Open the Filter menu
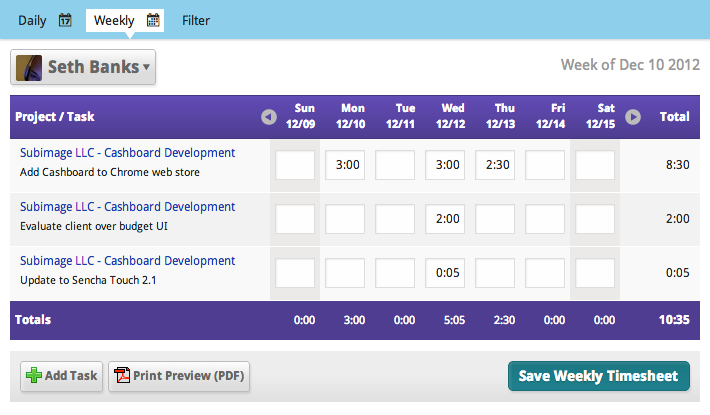Image resolution: width=710 pixels, height=415 pixels. tap(196, 20)
